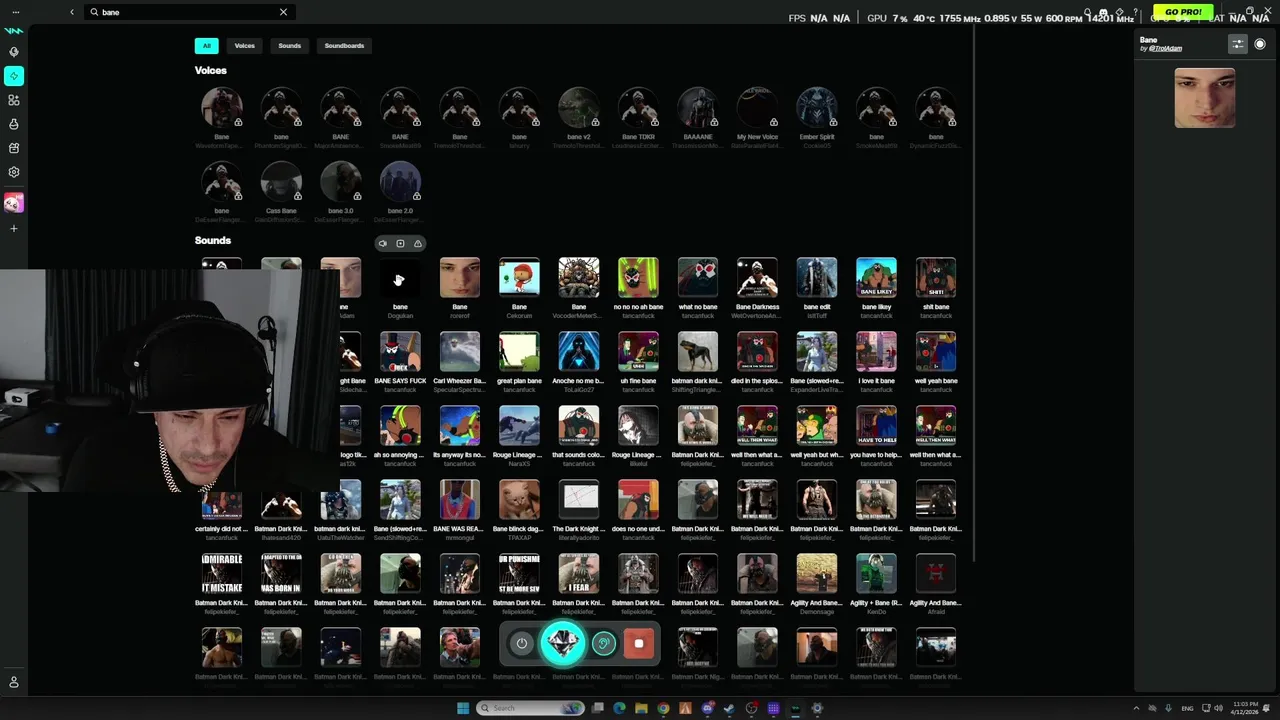Image resolution: width=1280 pixels, height=720 pixels.
Task: Open the pink character app sidebar icon
Action: 13,203
